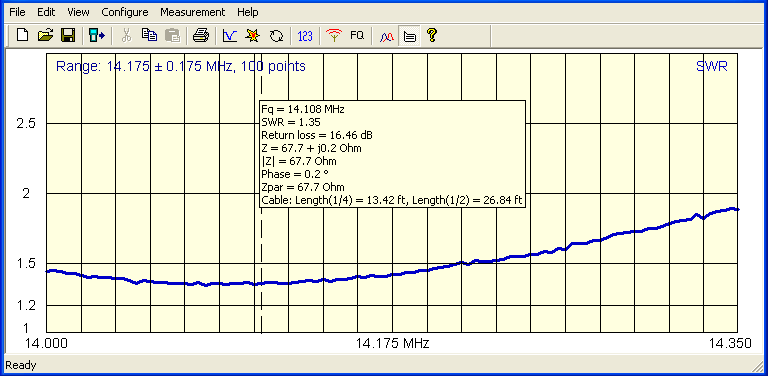The width and height of the screenshot is (768, 376).
Task: Open the Help menu
Action: [248, 12]
